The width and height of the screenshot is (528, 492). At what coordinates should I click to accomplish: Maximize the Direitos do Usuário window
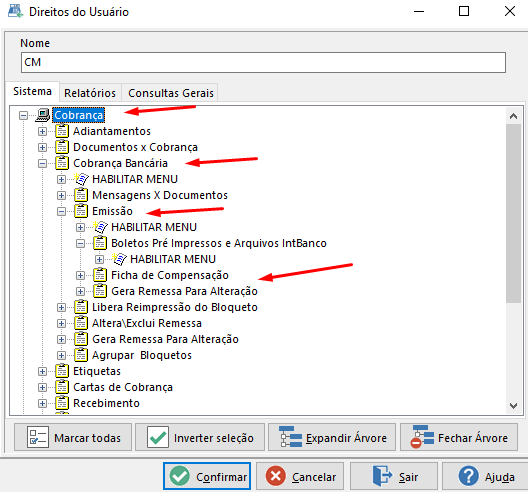point(464,11)
